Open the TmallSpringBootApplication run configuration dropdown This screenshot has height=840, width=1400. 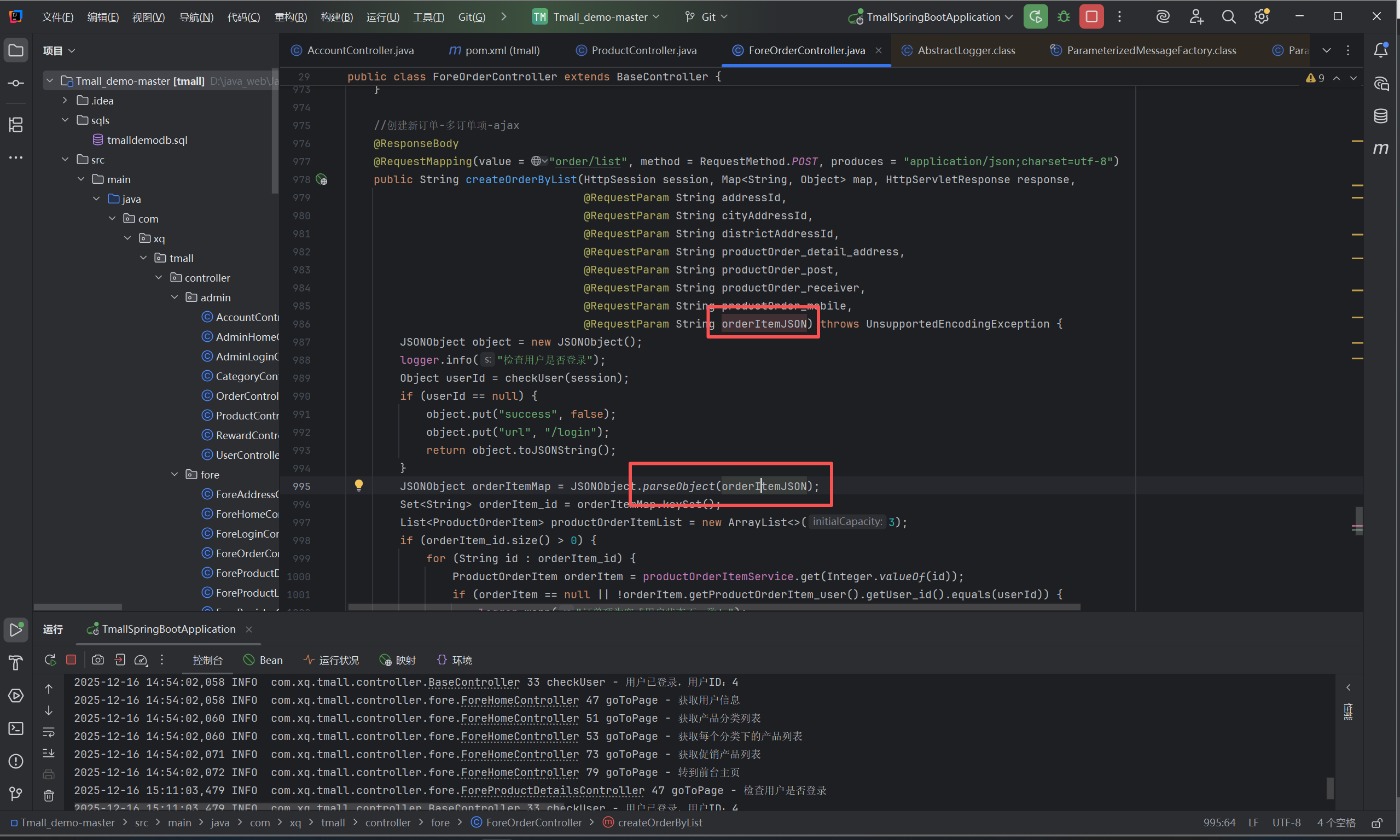(933, 17)
